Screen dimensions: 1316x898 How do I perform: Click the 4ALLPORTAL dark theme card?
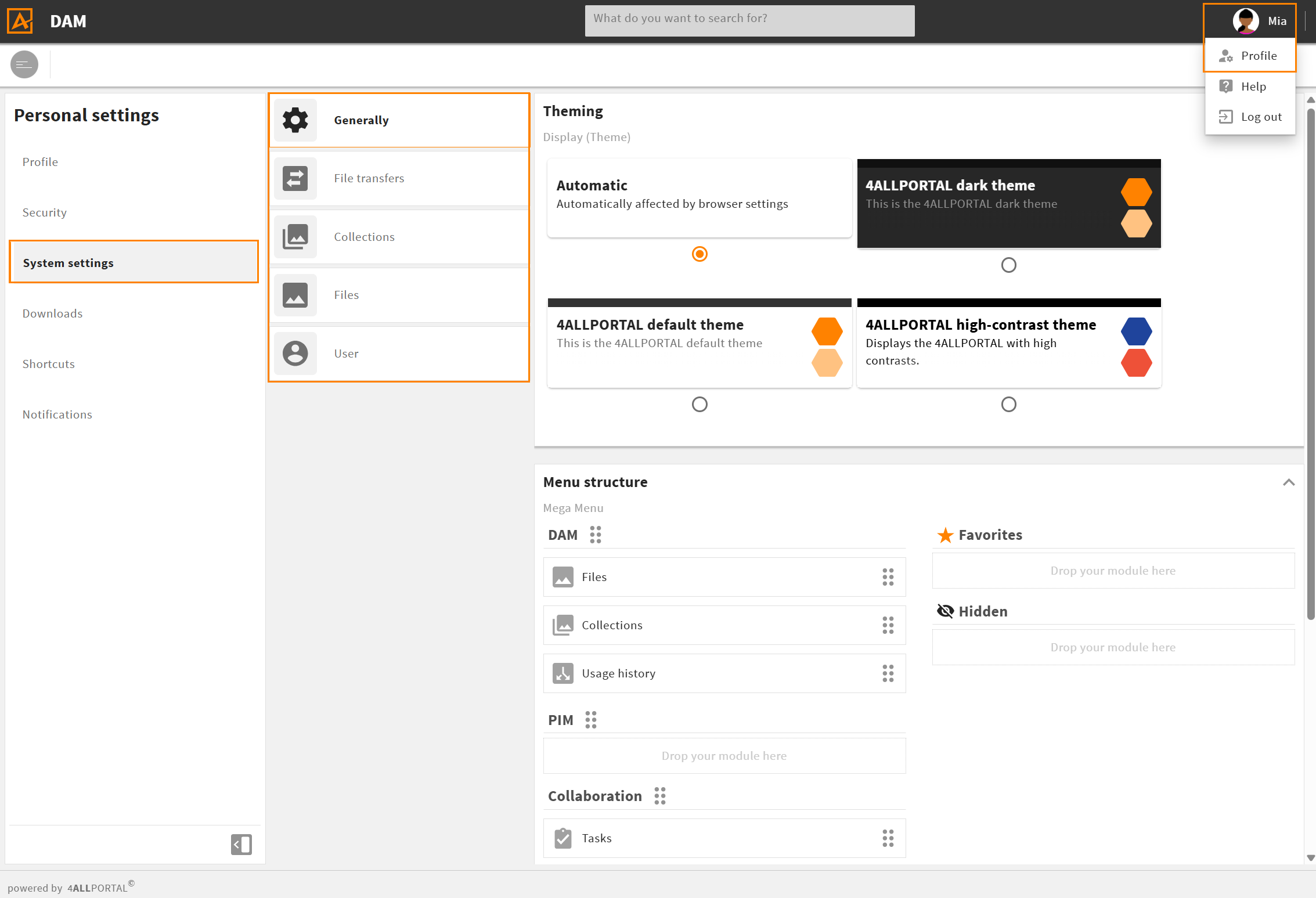point(1009,204)
